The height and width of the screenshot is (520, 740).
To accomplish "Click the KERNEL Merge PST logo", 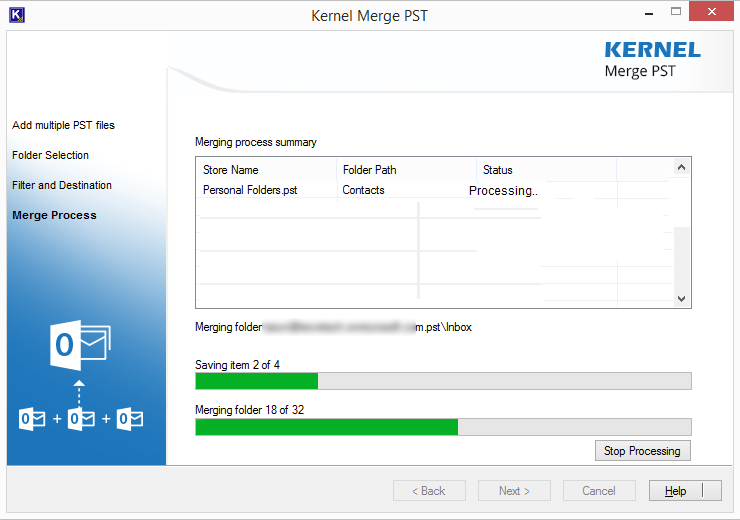I will tap(652, 59).
